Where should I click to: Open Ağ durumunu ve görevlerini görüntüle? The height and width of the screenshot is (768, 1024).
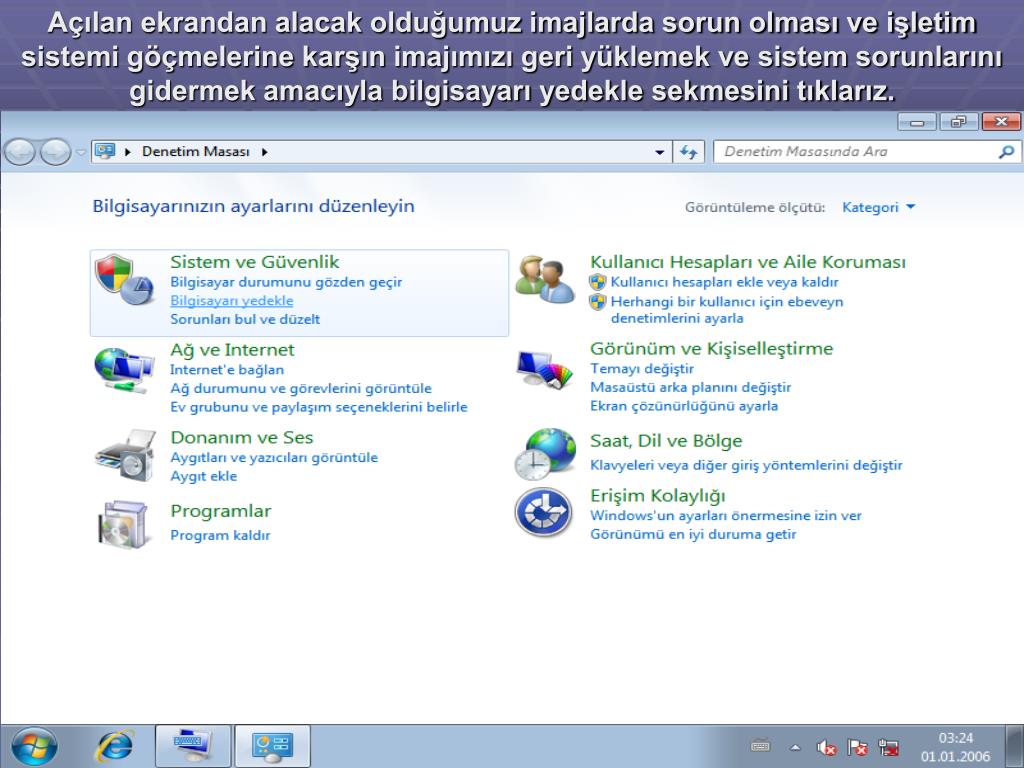tap(301, 389)
